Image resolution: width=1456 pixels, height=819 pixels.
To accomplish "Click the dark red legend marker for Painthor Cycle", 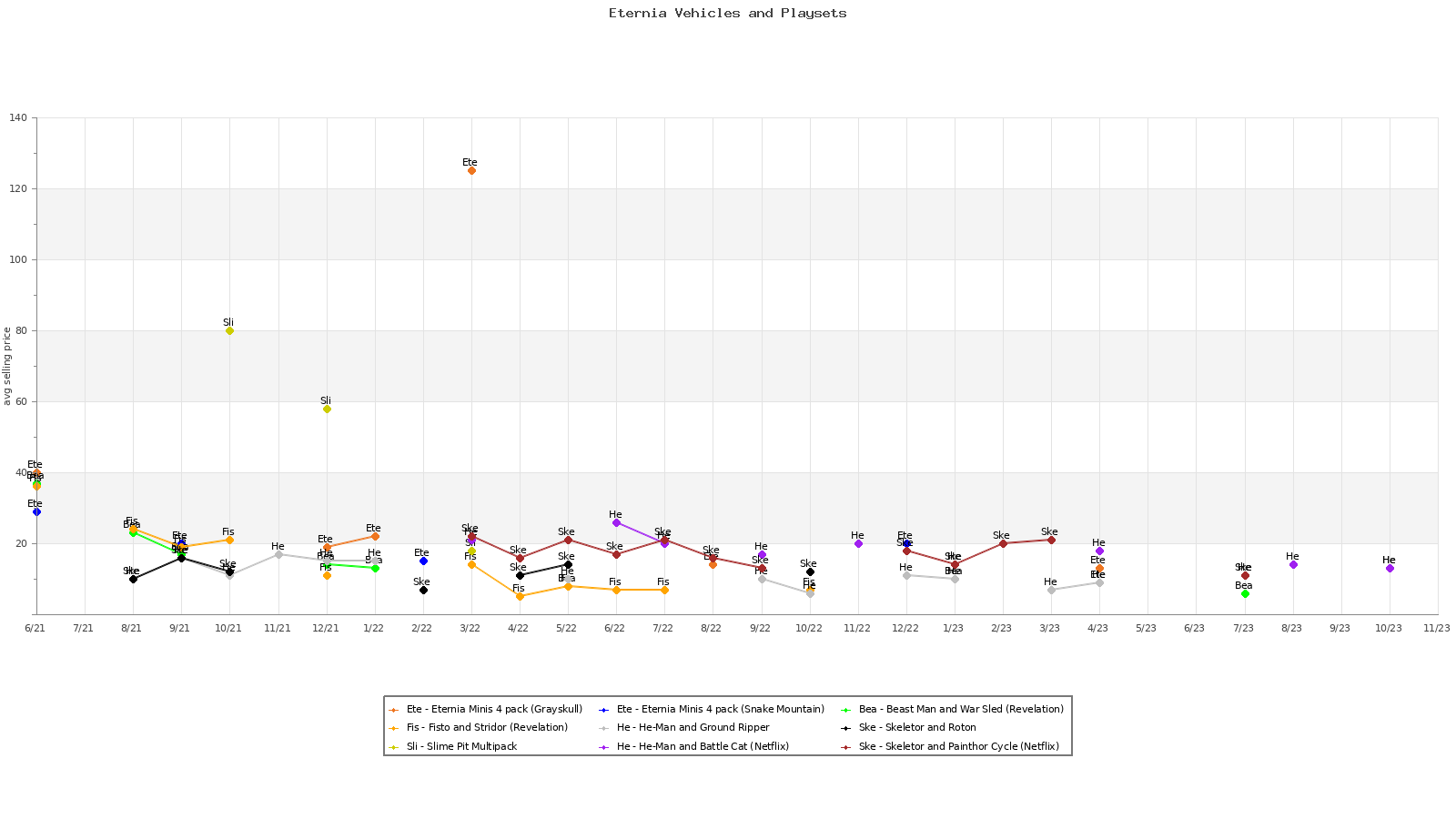I will [845, 747].
